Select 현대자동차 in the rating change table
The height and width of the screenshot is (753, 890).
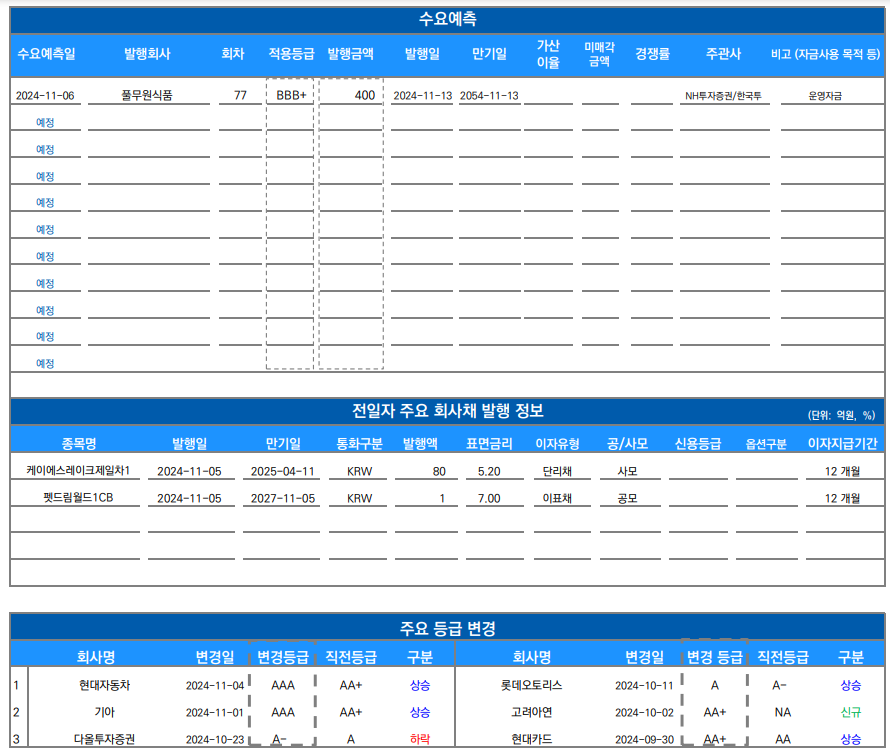(x=105, y=686)
